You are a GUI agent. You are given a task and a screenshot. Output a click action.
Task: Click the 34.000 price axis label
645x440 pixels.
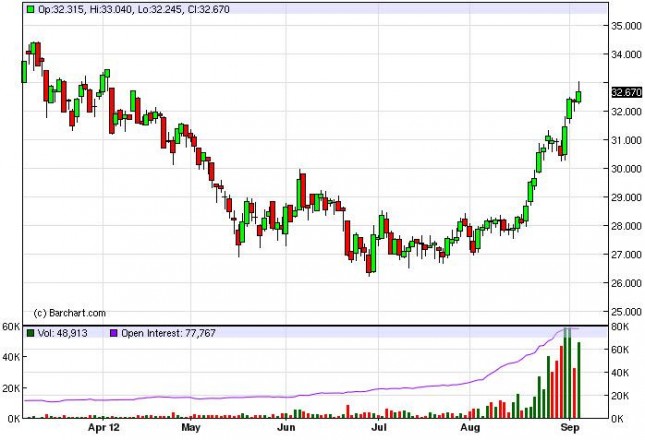point(626,54)
